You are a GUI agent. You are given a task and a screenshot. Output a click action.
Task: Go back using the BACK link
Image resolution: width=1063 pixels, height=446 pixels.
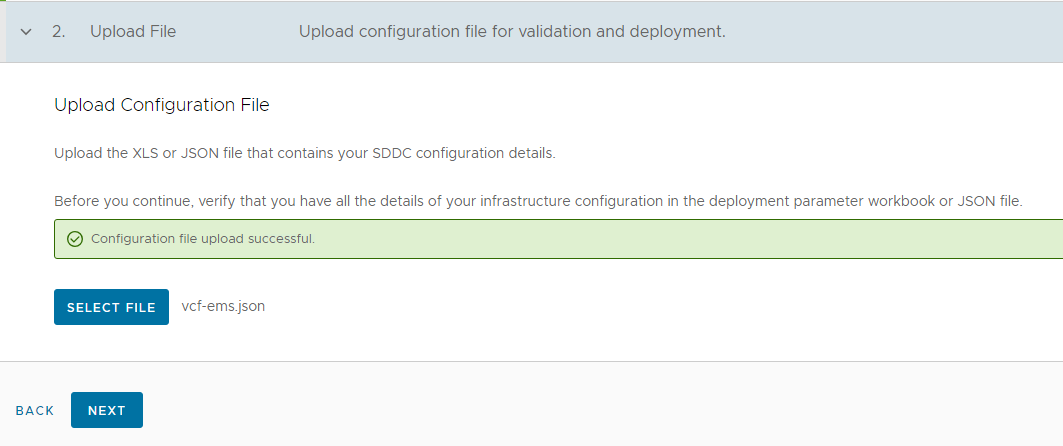(x=35, y=411)
